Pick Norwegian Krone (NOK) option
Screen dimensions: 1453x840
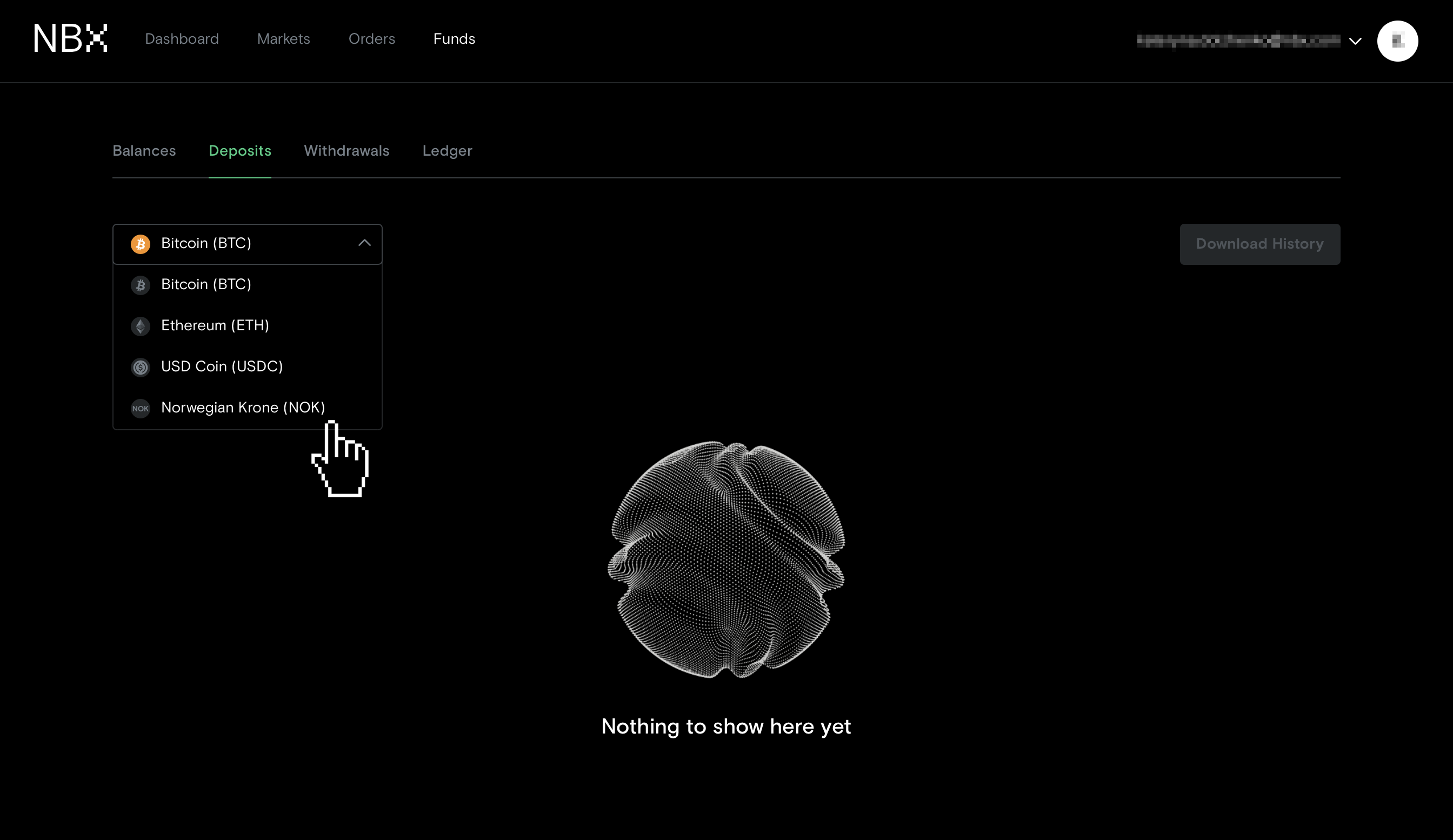coord(243,408)
